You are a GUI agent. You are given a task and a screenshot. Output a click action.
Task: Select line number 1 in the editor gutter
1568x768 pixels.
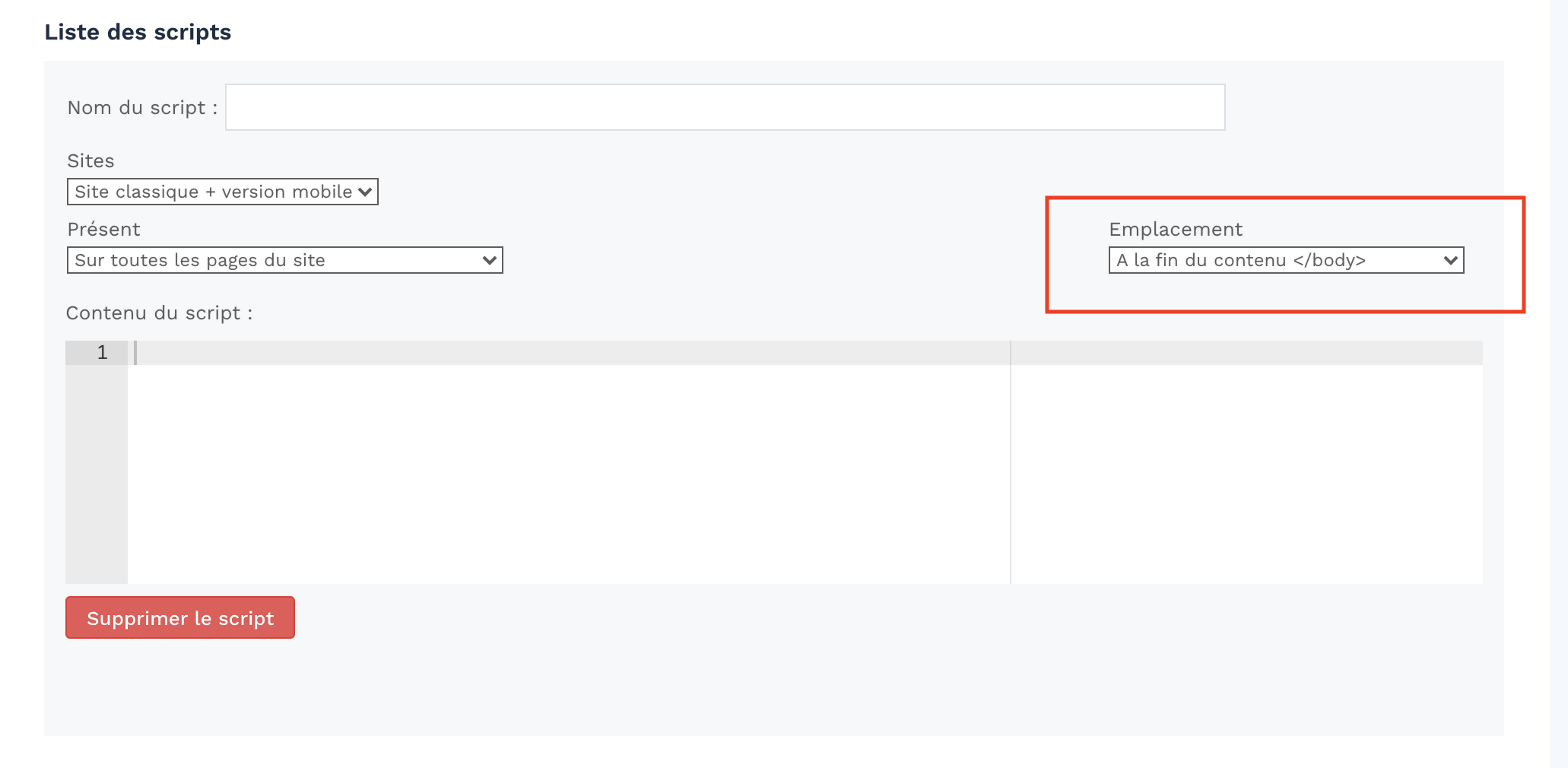point(102,353)
